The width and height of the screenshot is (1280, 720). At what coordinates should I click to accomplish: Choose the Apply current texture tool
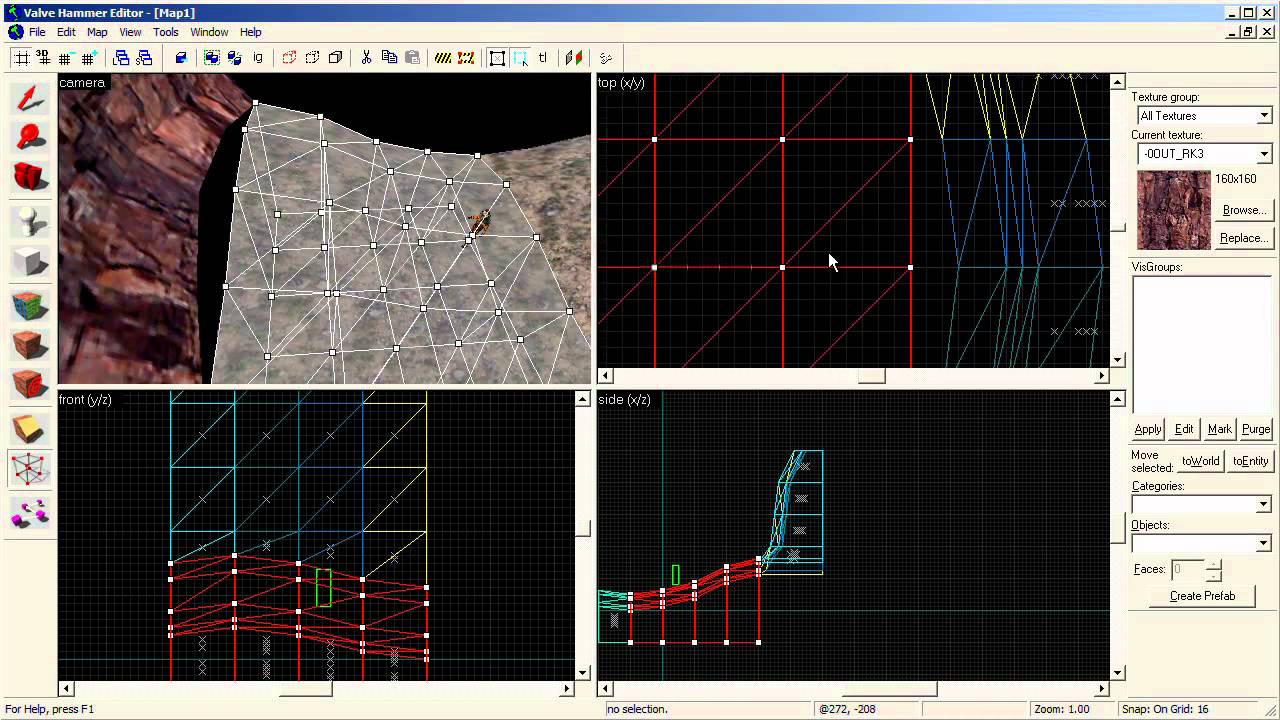pos(30,345)
